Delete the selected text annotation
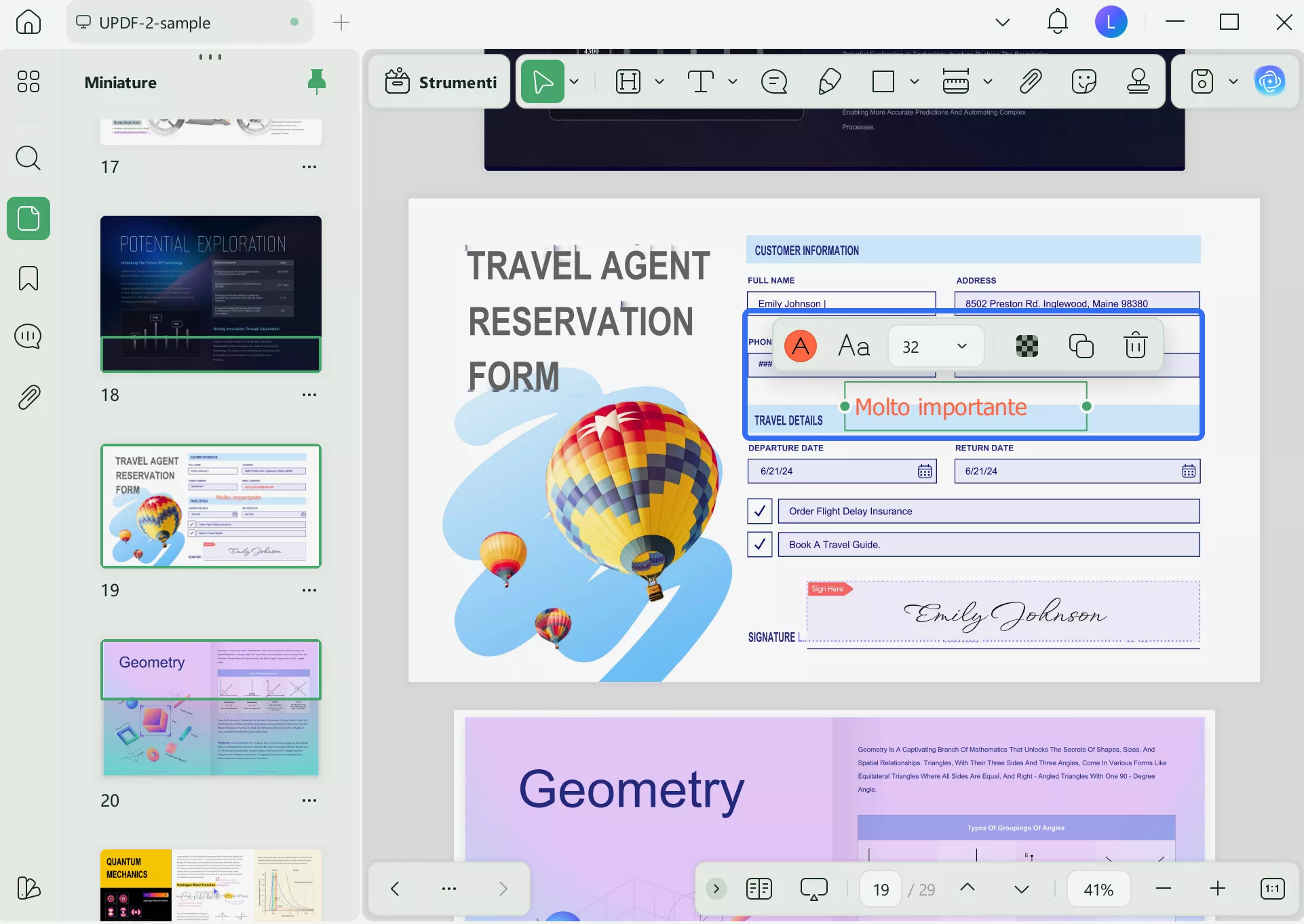 pos(1135,345)
